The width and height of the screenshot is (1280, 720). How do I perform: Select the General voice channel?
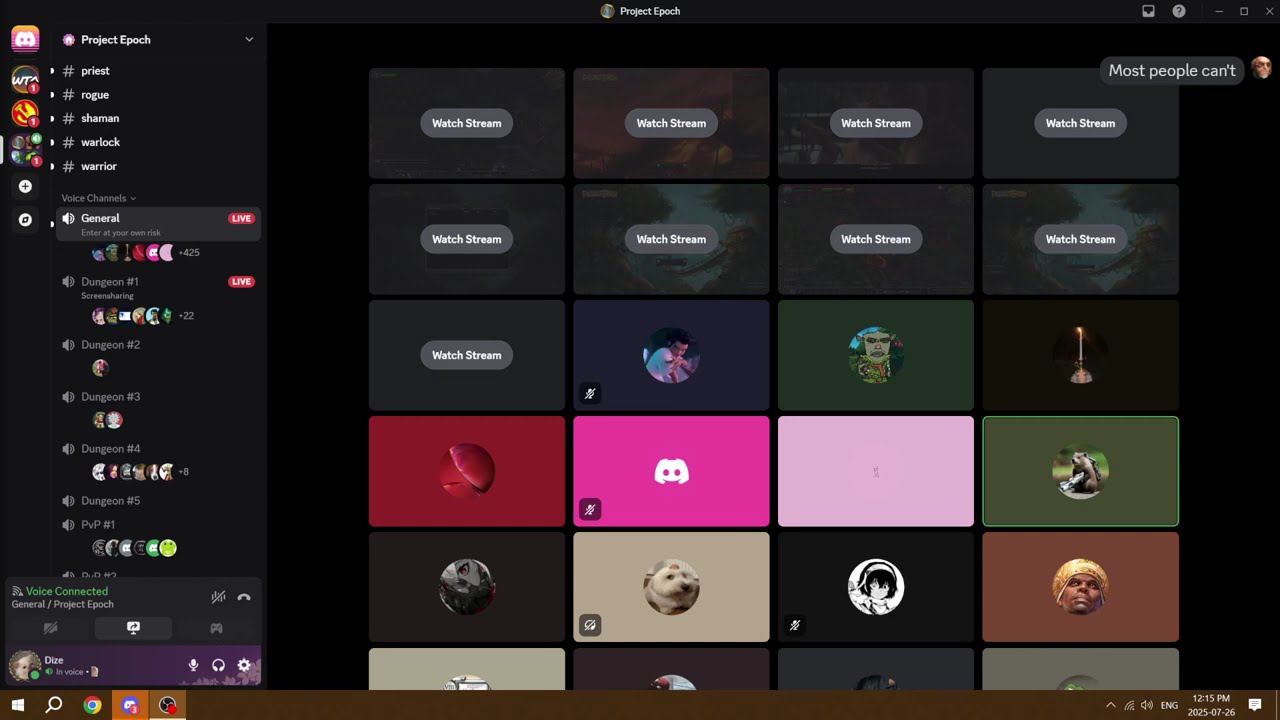pos(158,224)
